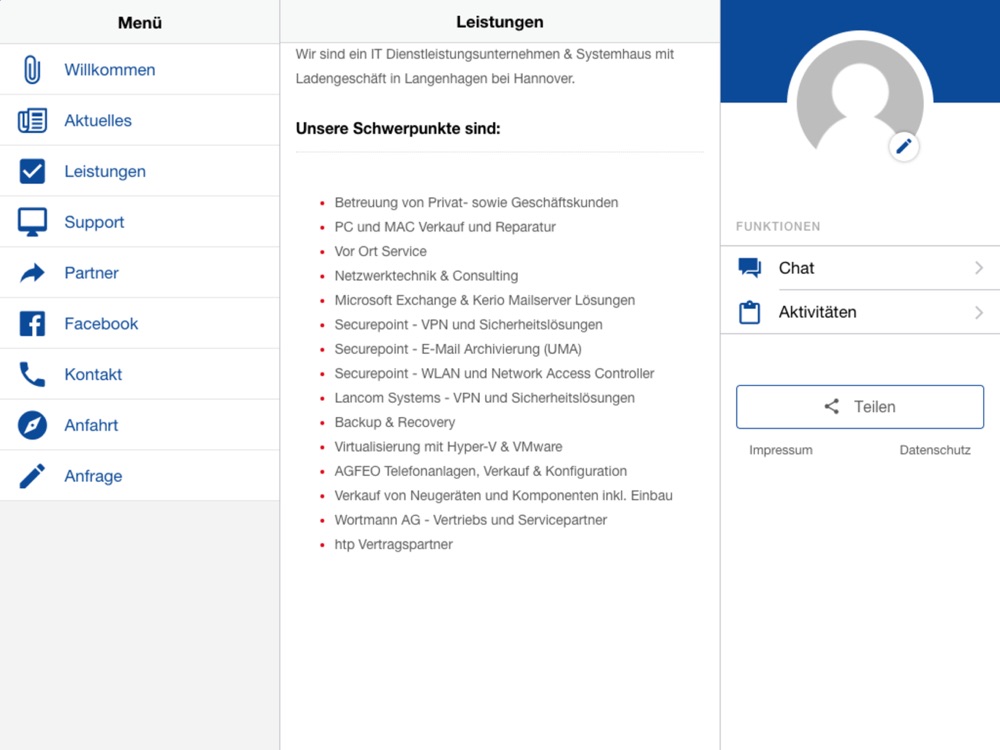Open the Willkommen menu entry
The image size is (1000, 750).
pyautogui.click(x=140, y=70)
